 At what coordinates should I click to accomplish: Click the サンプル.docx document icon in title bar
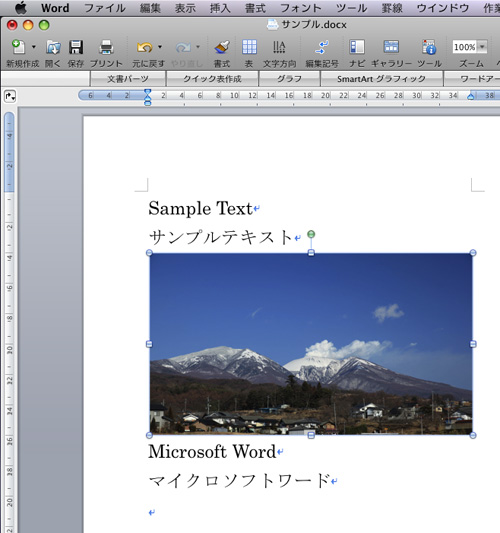(272, 25)
